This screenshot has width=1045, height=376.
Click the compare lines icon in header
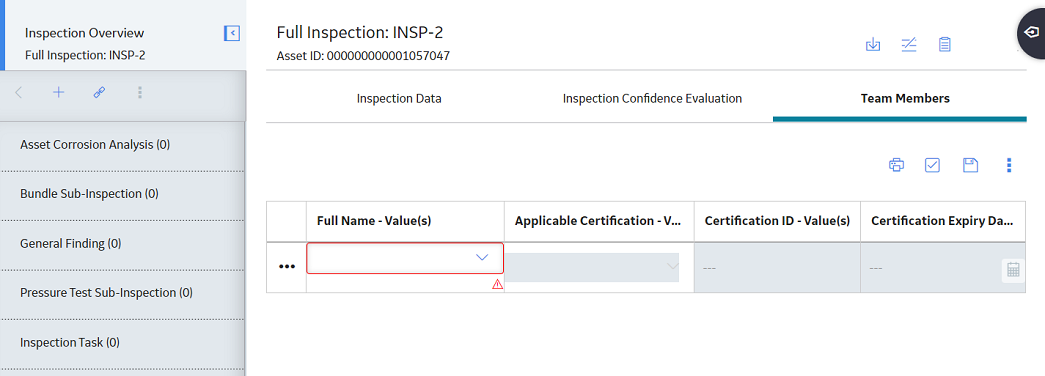click(x=909, y=45)
